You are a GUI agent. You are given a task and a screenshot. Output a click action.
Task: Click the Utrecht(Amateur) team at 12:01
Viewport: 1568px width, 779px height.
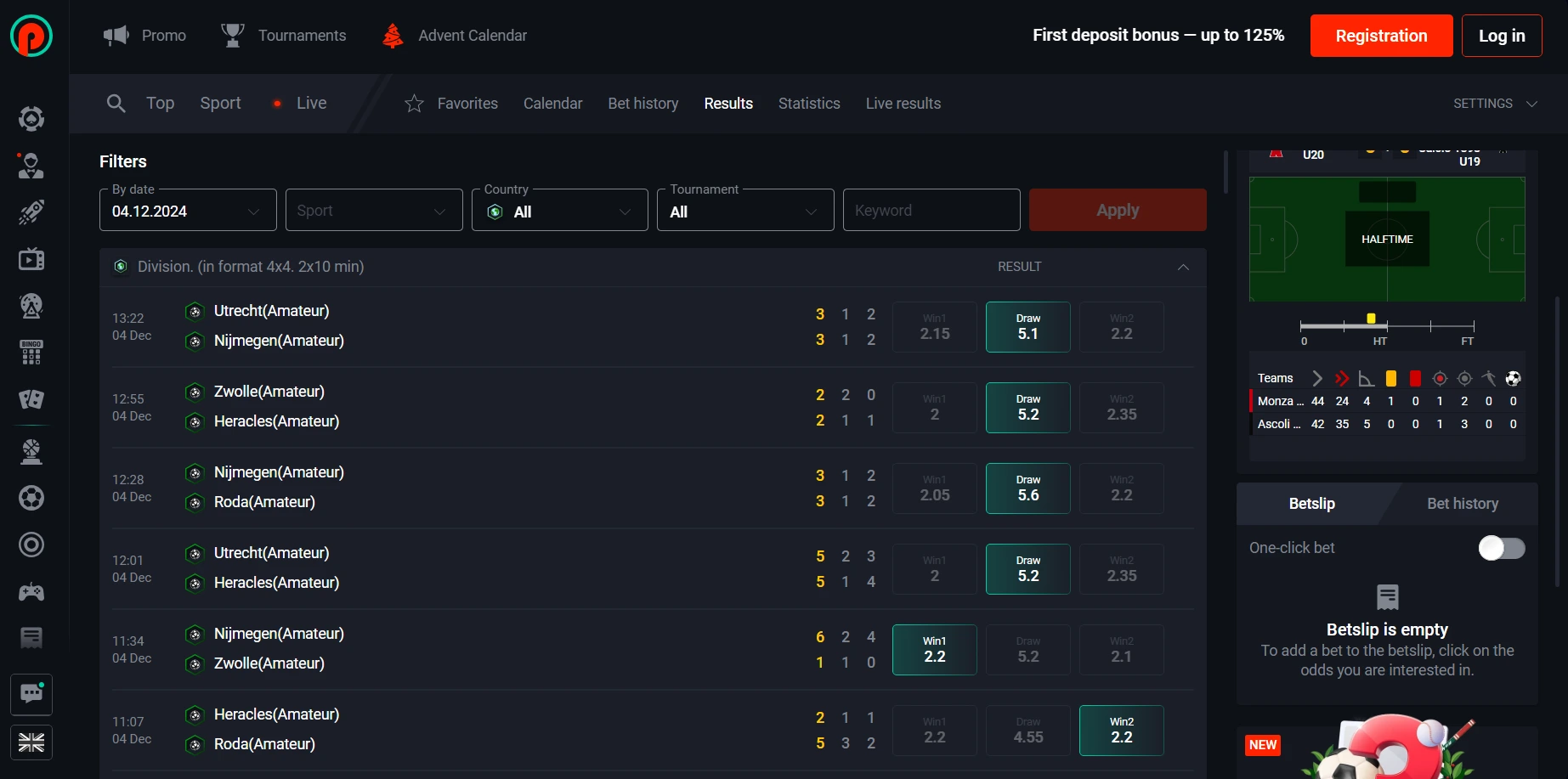click(271, 553)
